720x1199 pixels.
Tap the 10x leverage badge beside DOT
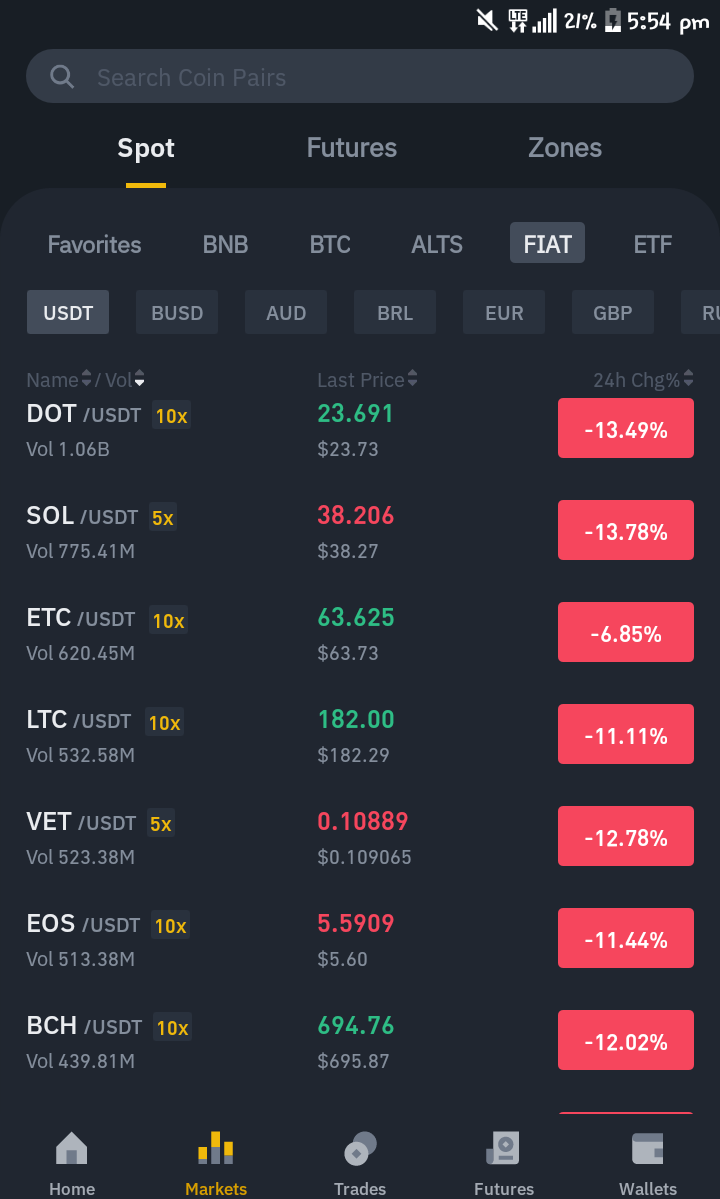tap(171, 415)
